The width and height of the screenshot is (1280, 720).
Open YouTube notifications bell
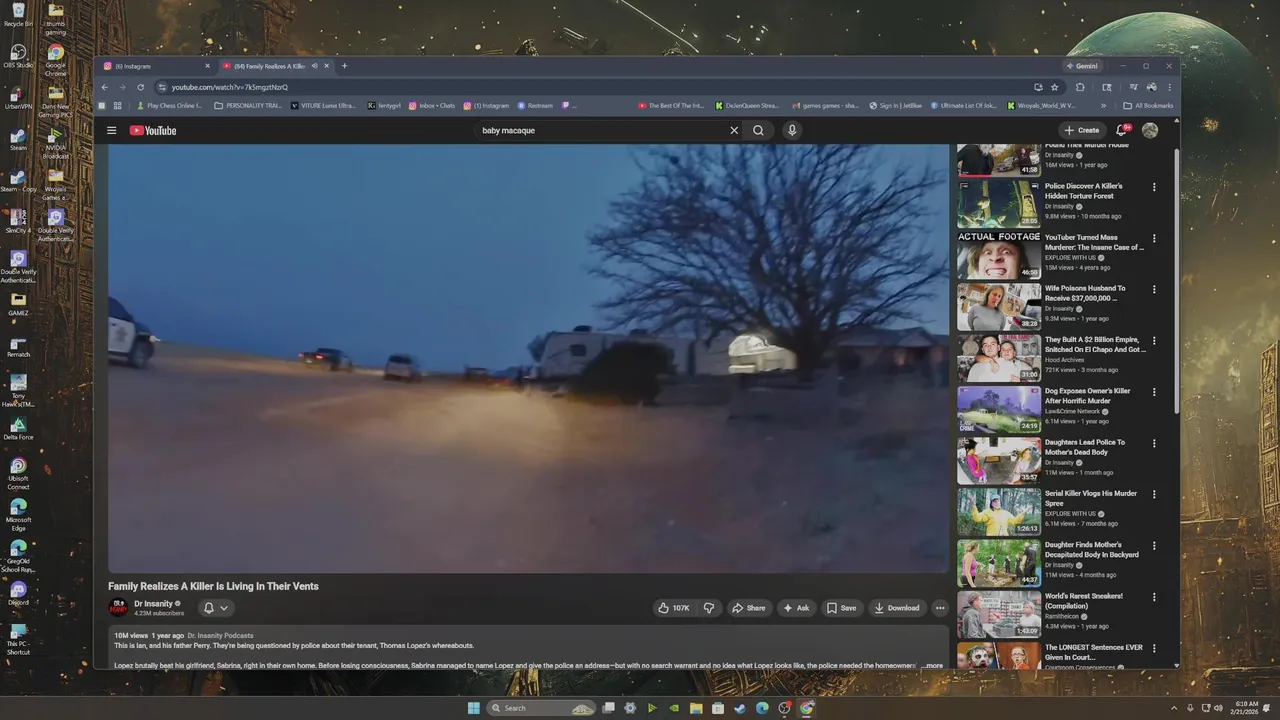coord(1122,130)
